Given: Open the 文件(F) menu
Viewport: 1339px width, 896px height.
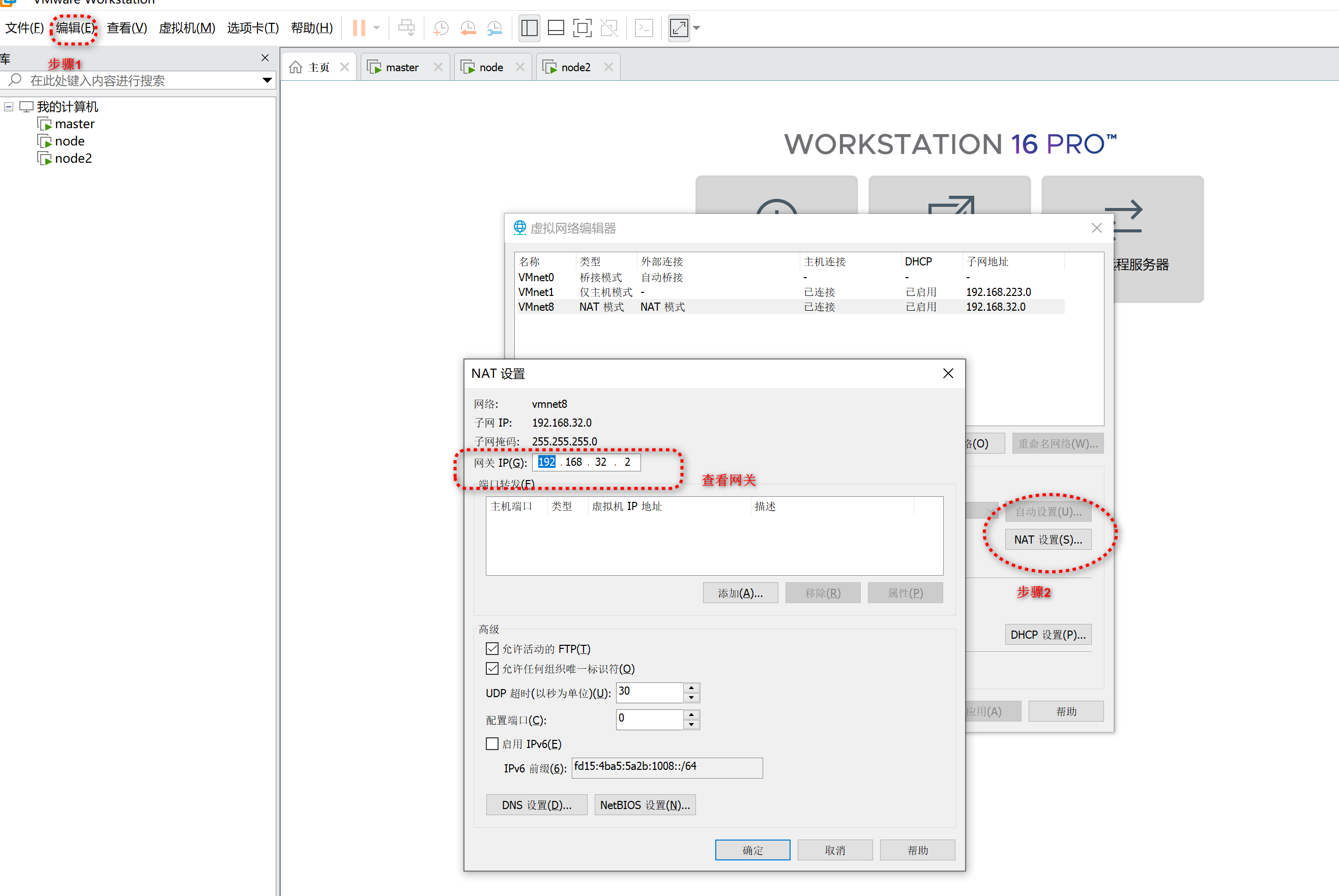Looking at the screenshot, I should pyautogui.click(x=24, y=27).
